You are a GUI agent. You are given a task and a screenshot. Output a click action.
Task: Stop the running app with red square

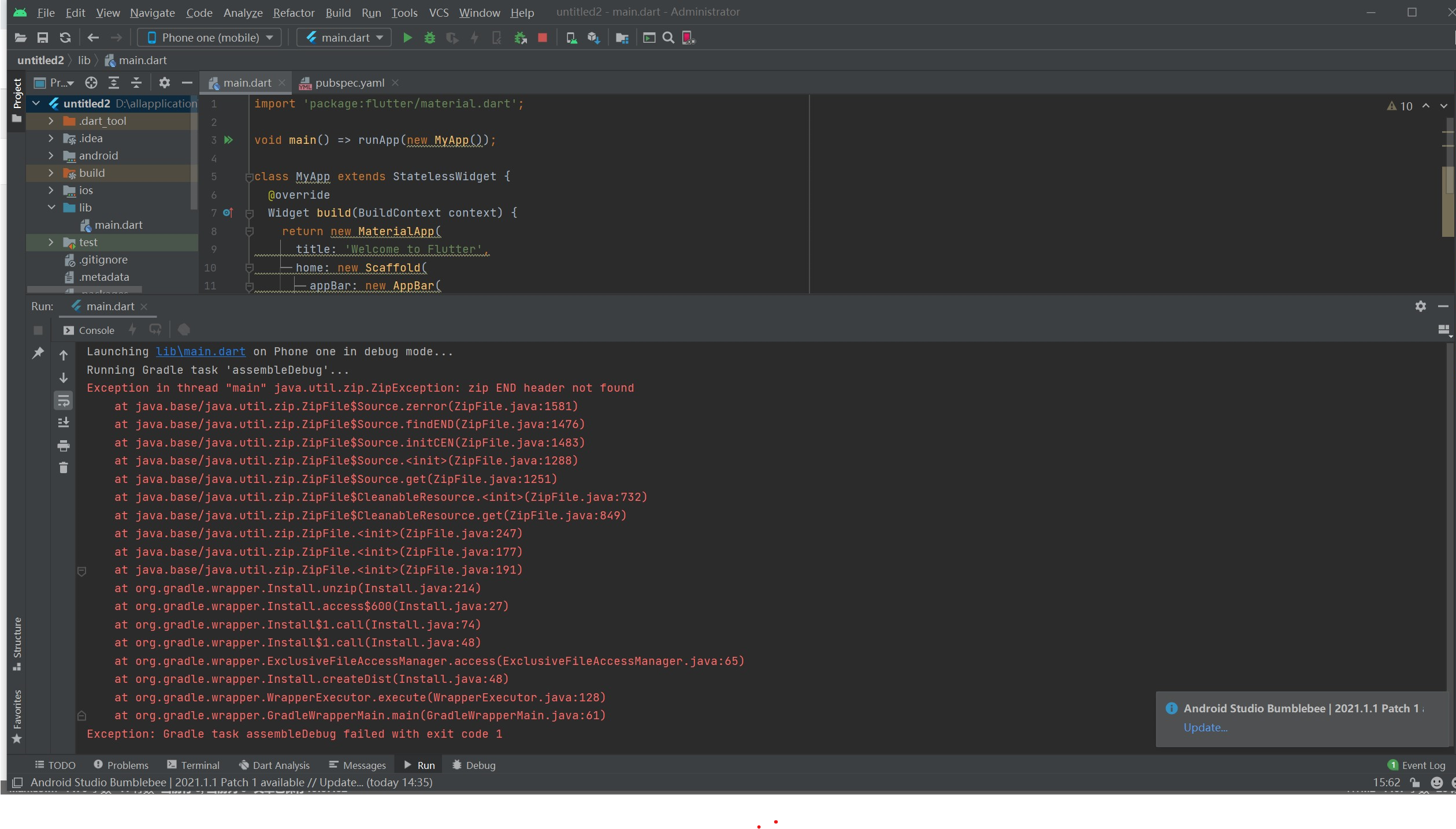542,38
